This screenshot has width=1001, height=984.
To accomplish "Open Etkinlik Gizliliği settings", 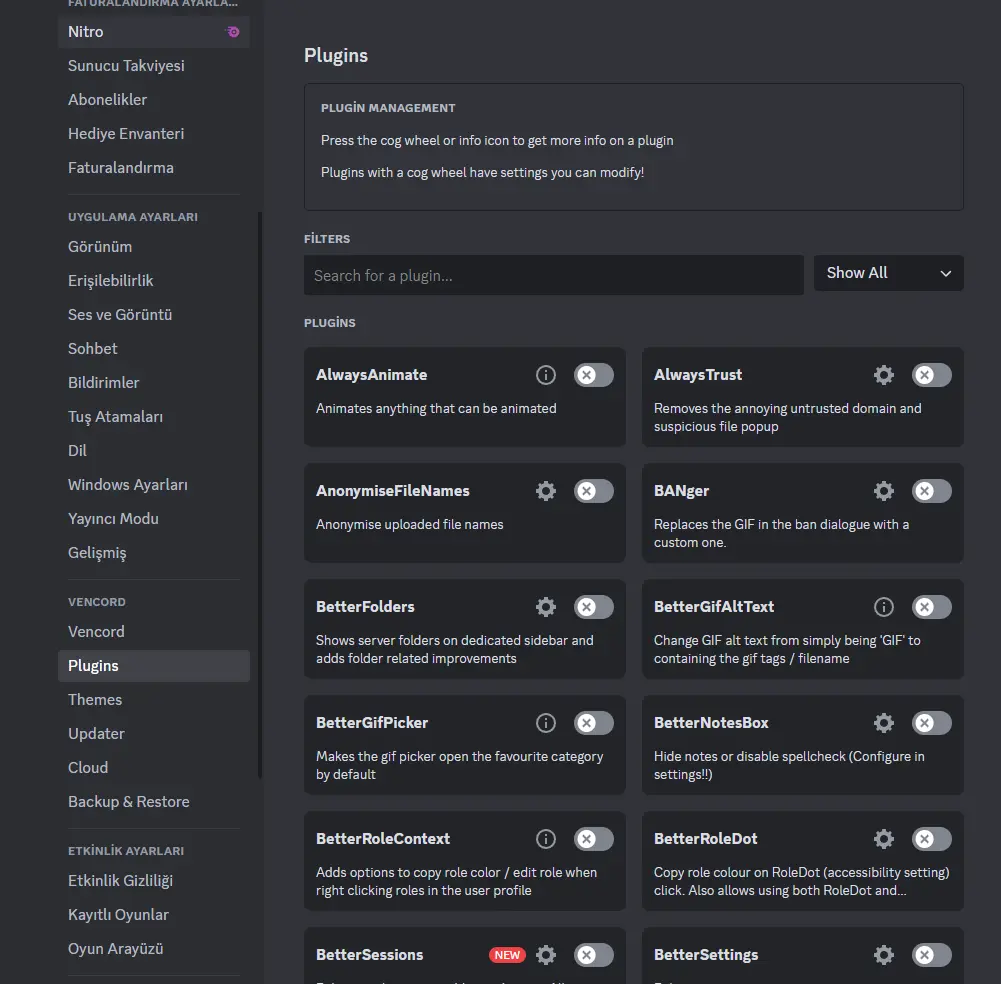I will pos(153,881).
